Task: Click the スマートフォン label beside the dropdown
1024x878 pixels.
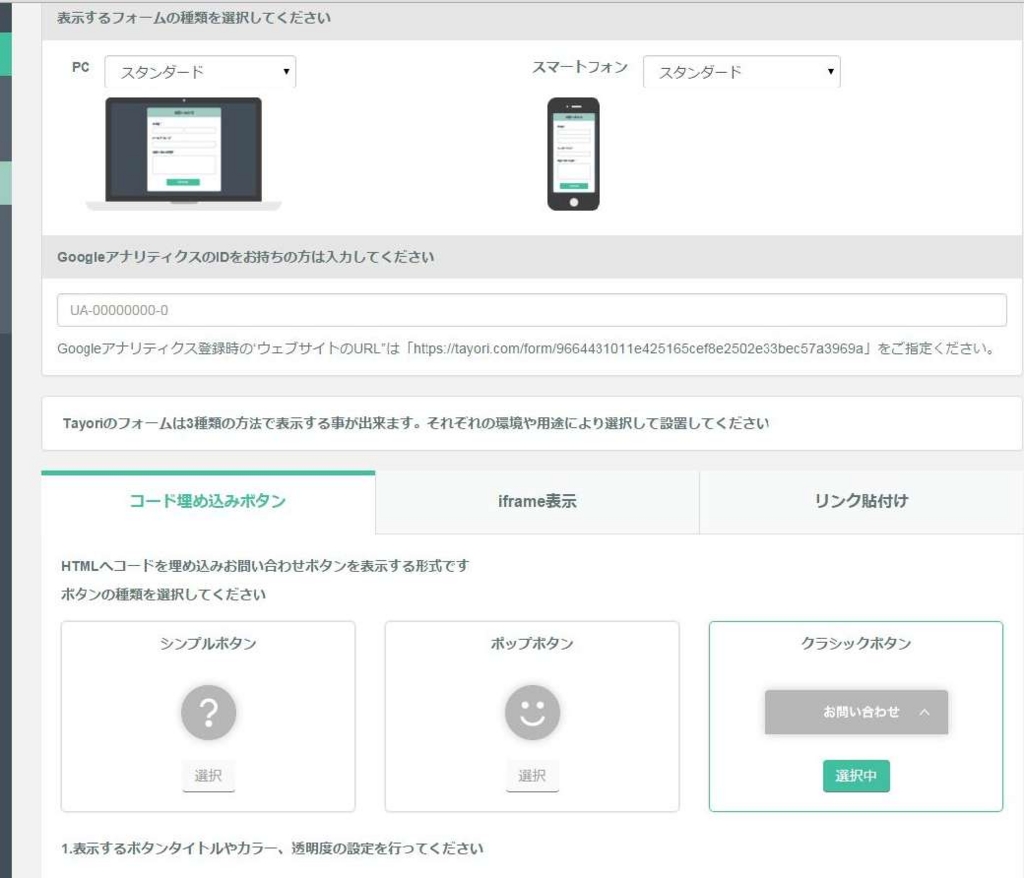Action: tap(580, 67)
